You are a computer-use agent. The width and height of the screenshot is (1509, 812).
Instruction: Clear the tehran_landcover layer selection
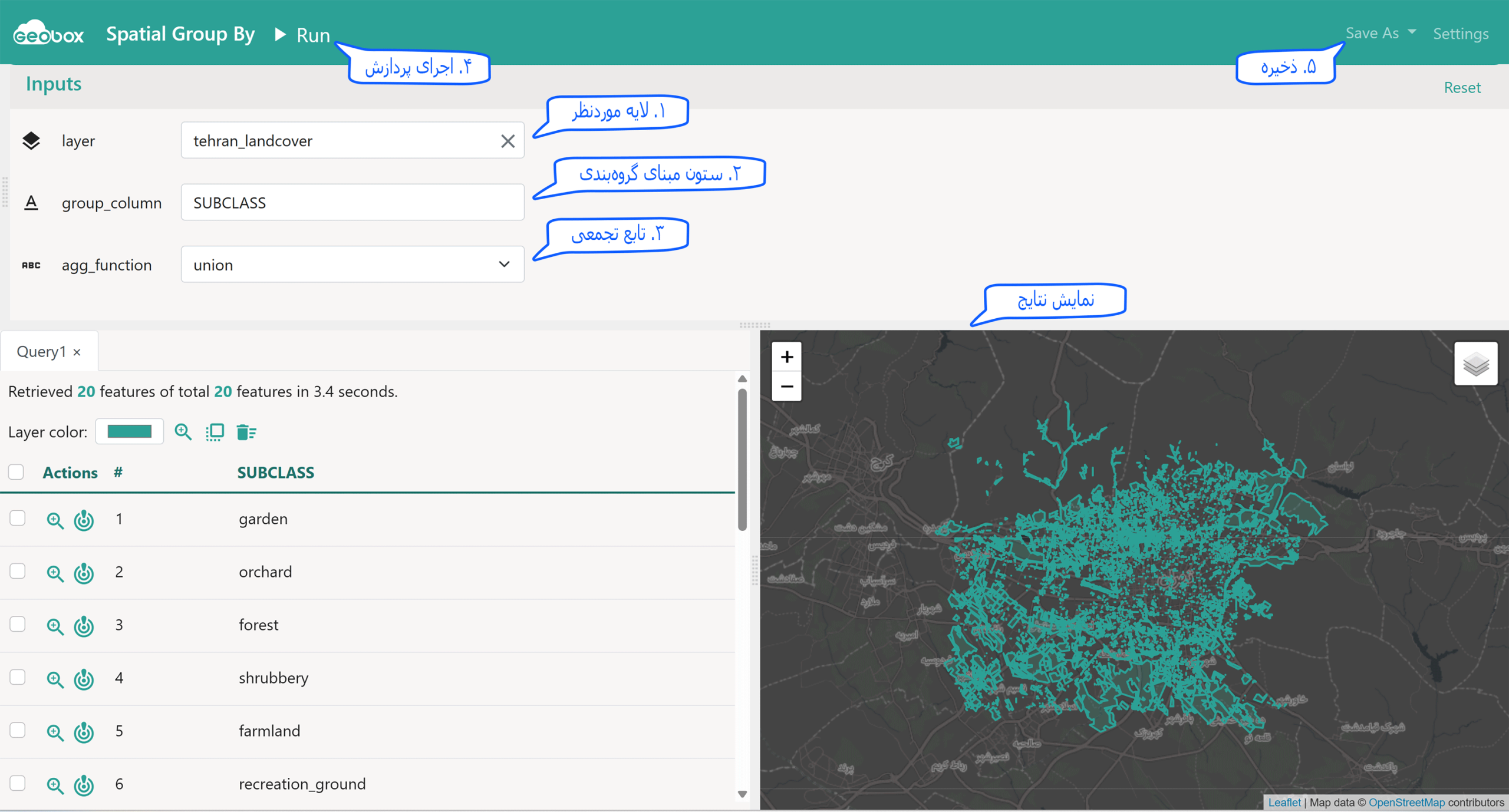[508, 141]
